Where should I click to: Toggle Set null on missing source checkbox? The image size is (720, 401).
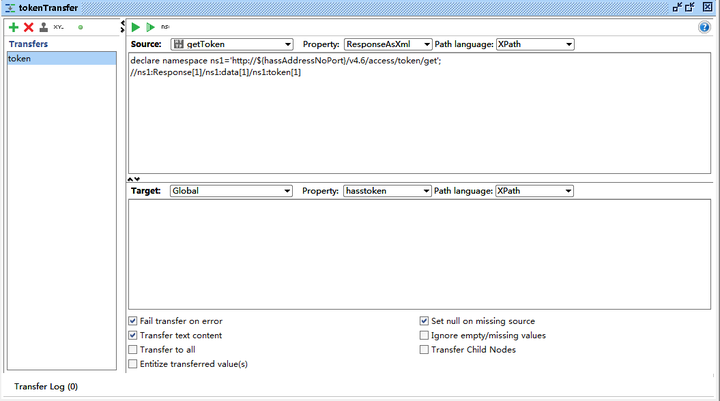tap(424, 321)
